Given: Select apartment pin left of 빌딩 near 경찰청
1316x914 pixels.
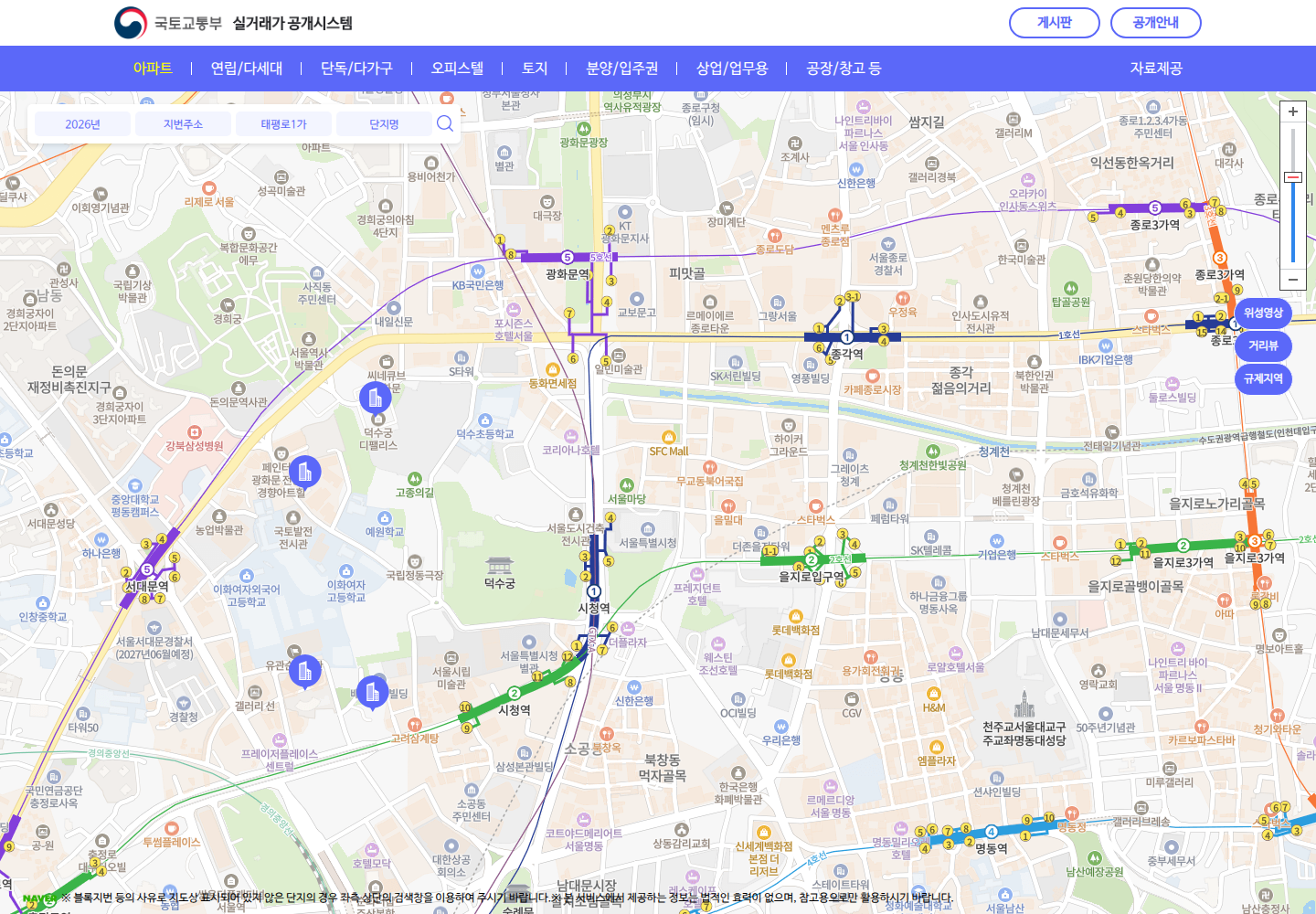Looking at the screenshot, I should pyautogui.click(x=372, y=694).
